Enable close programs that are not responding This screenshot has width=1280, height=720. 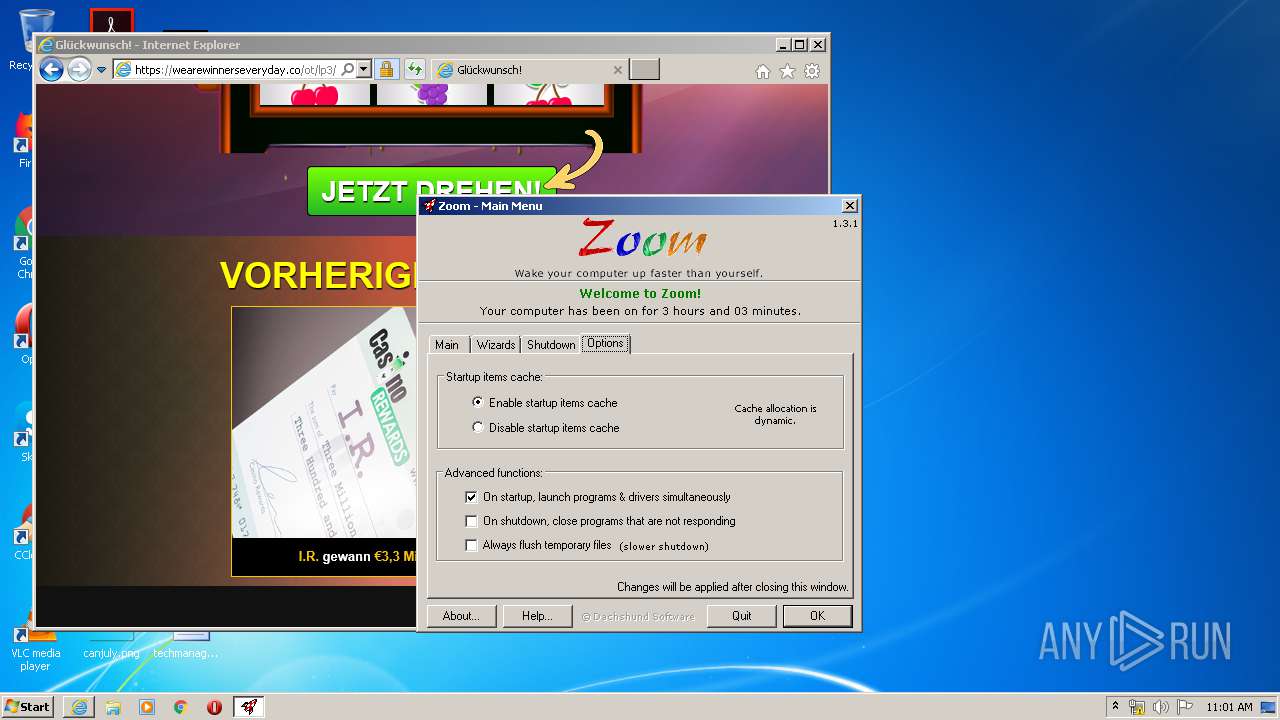pyautogui.click(x=600, y=520)
